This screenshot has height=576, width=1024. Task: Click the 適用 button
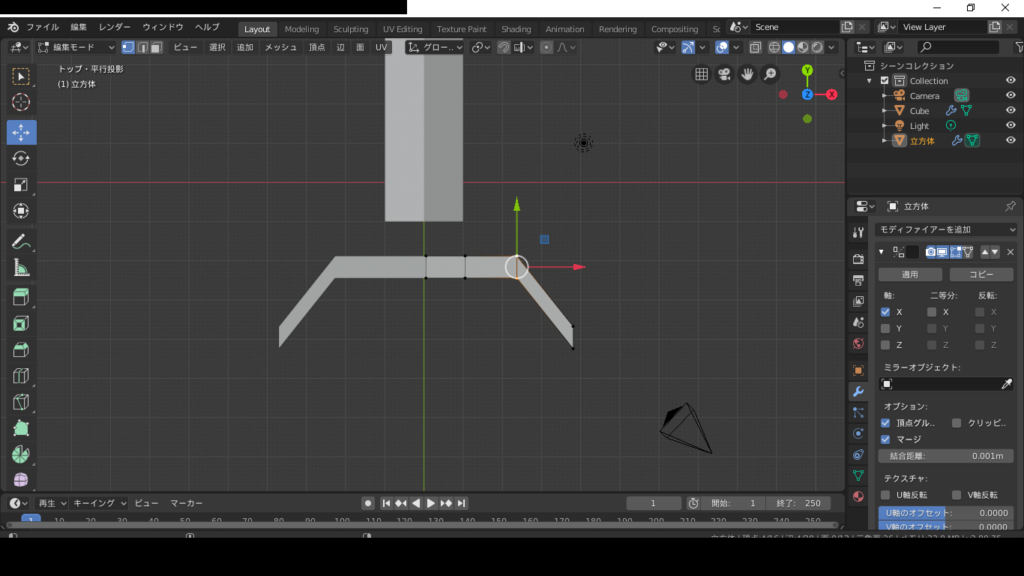pyautogui.click(x=909, y=274)
